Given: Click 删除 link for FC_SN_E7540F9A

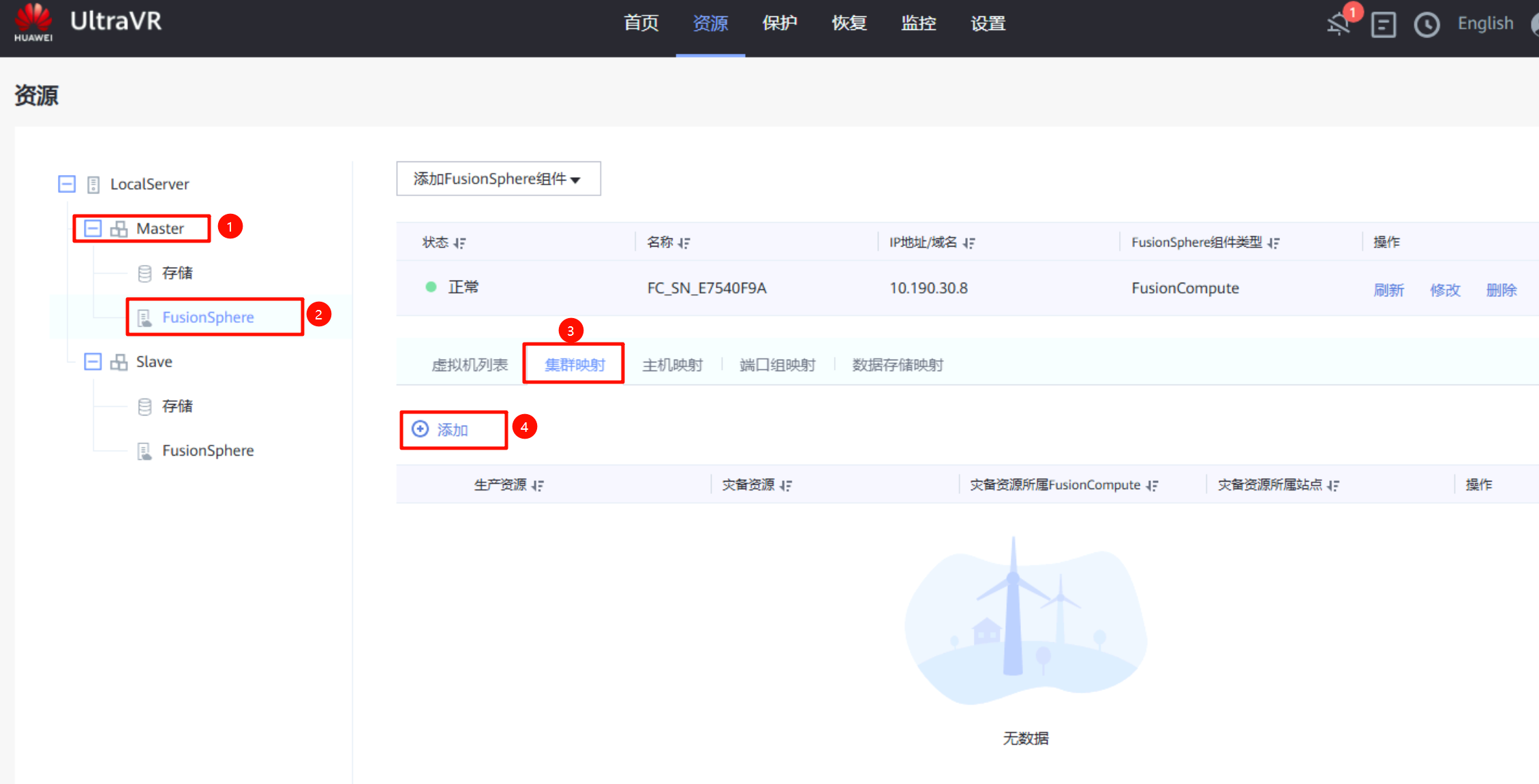Looking at the screenshot, I should pyautogui.click(x=1501, y=290).
